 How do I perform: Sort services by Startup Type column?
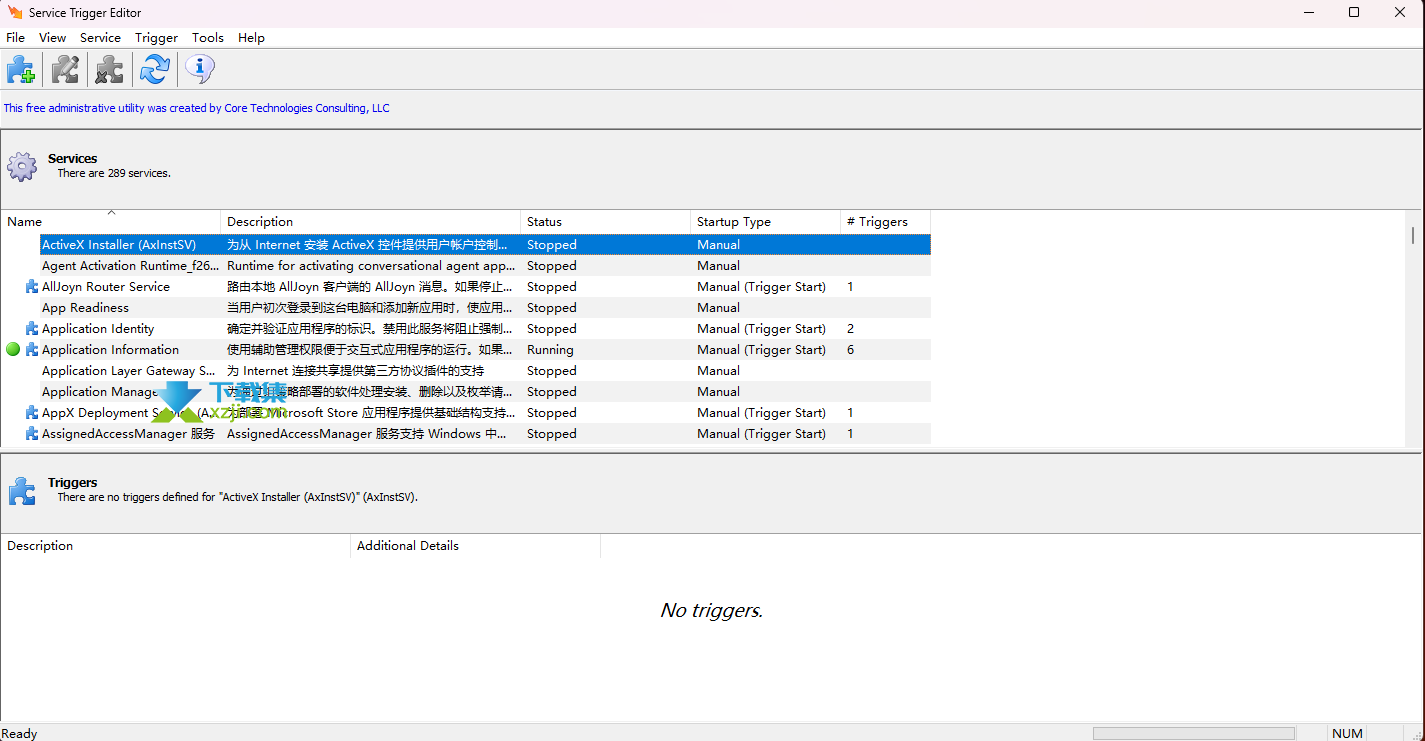[x=765, y=222]
